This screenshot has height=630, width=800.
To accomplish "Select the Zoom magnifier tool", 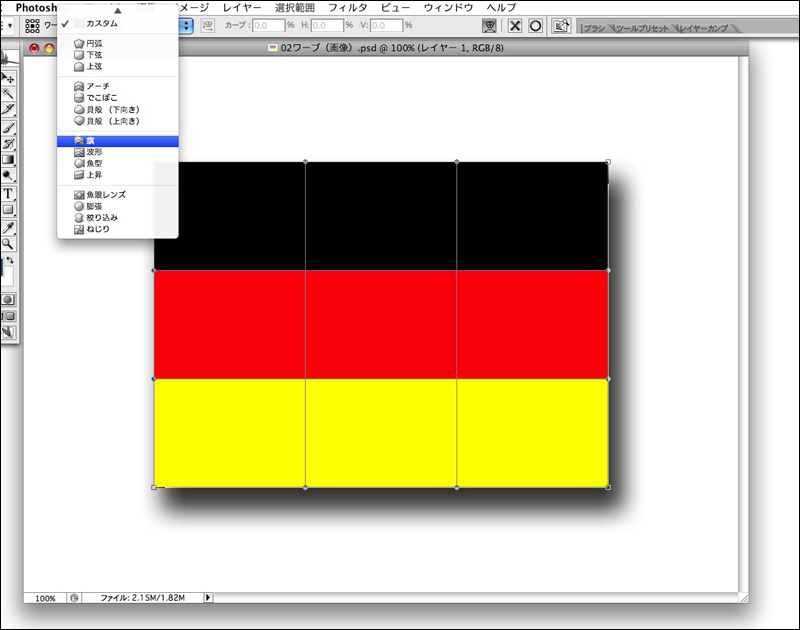I will coord(8,243).
